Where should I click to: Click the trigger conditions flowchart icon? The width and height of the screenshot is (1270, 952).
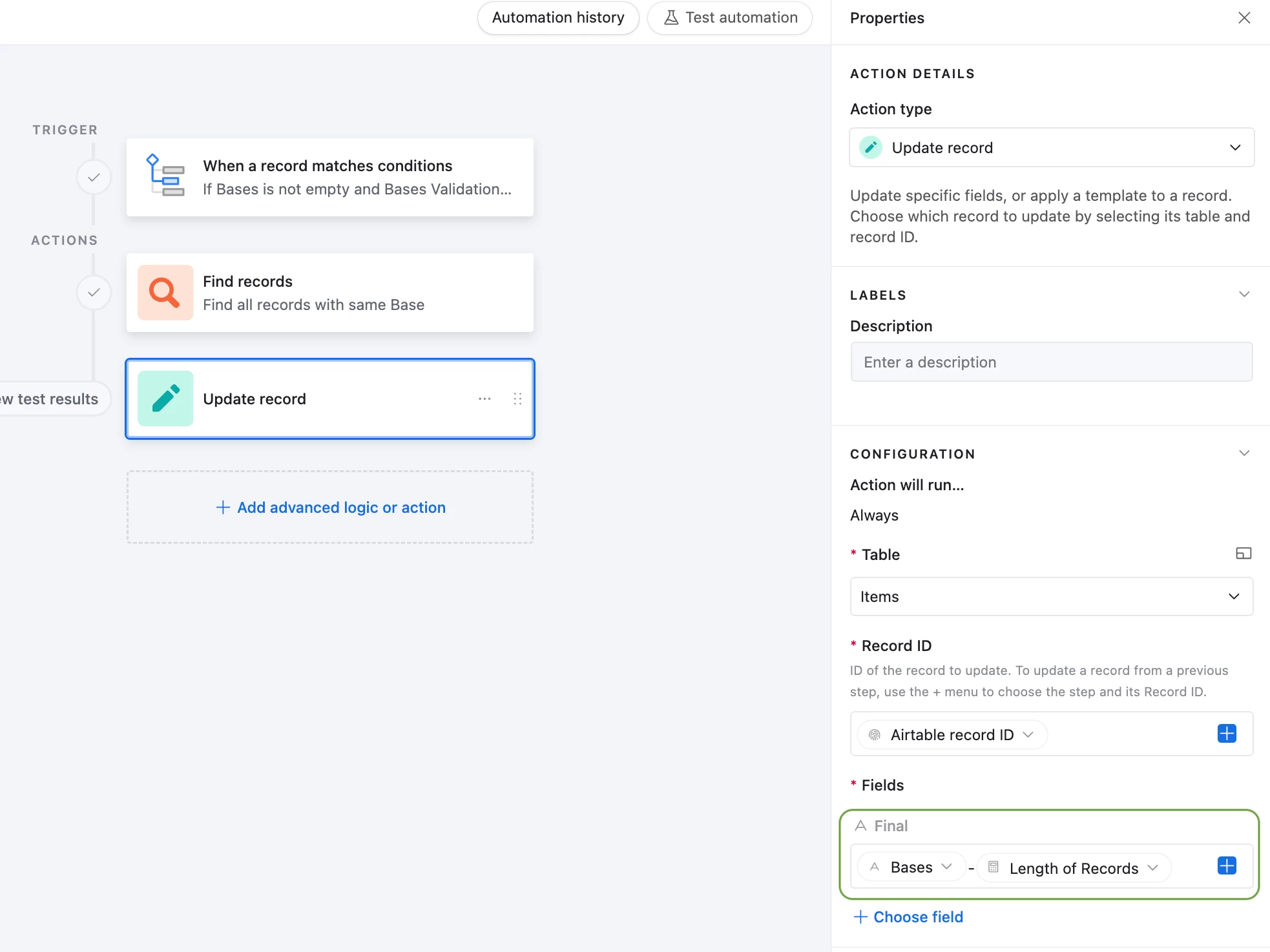(165, 176)
